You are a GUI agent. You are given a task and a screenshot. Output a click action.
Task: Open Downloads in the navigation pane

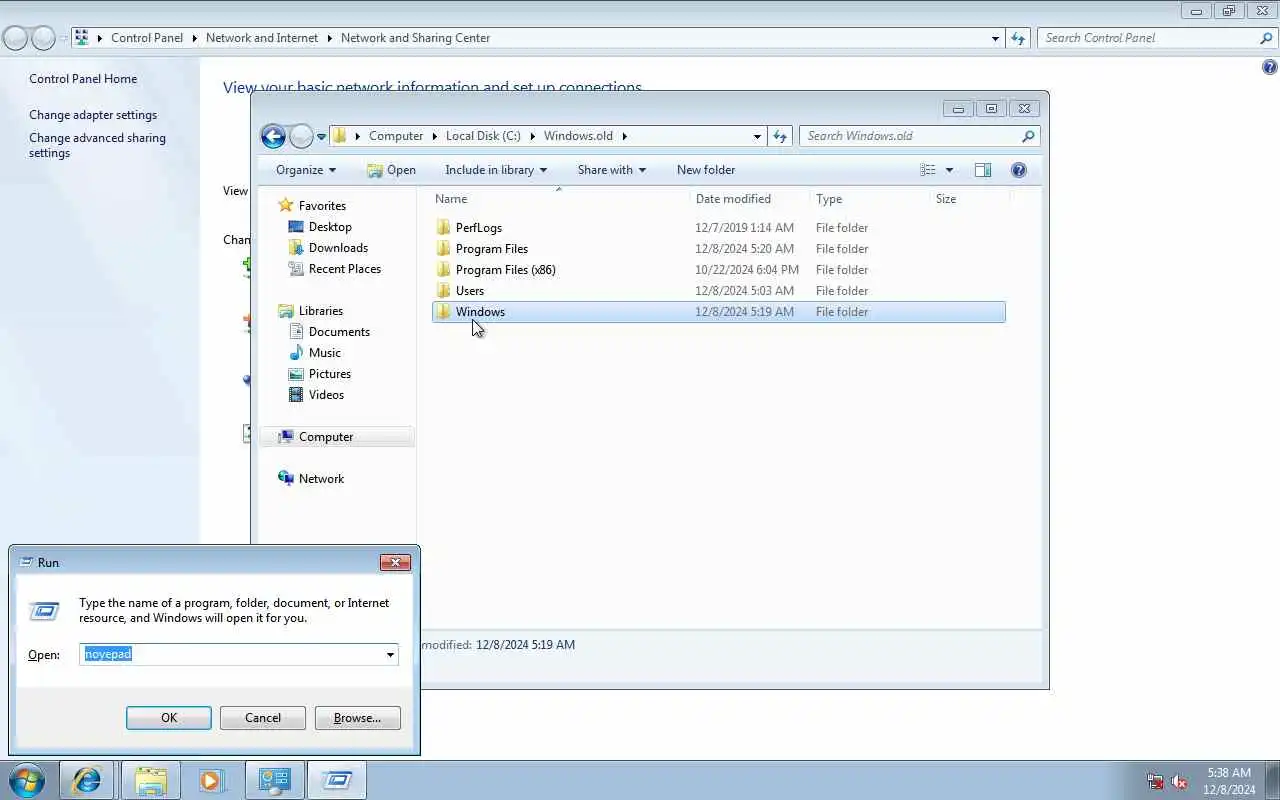(338, 248)
